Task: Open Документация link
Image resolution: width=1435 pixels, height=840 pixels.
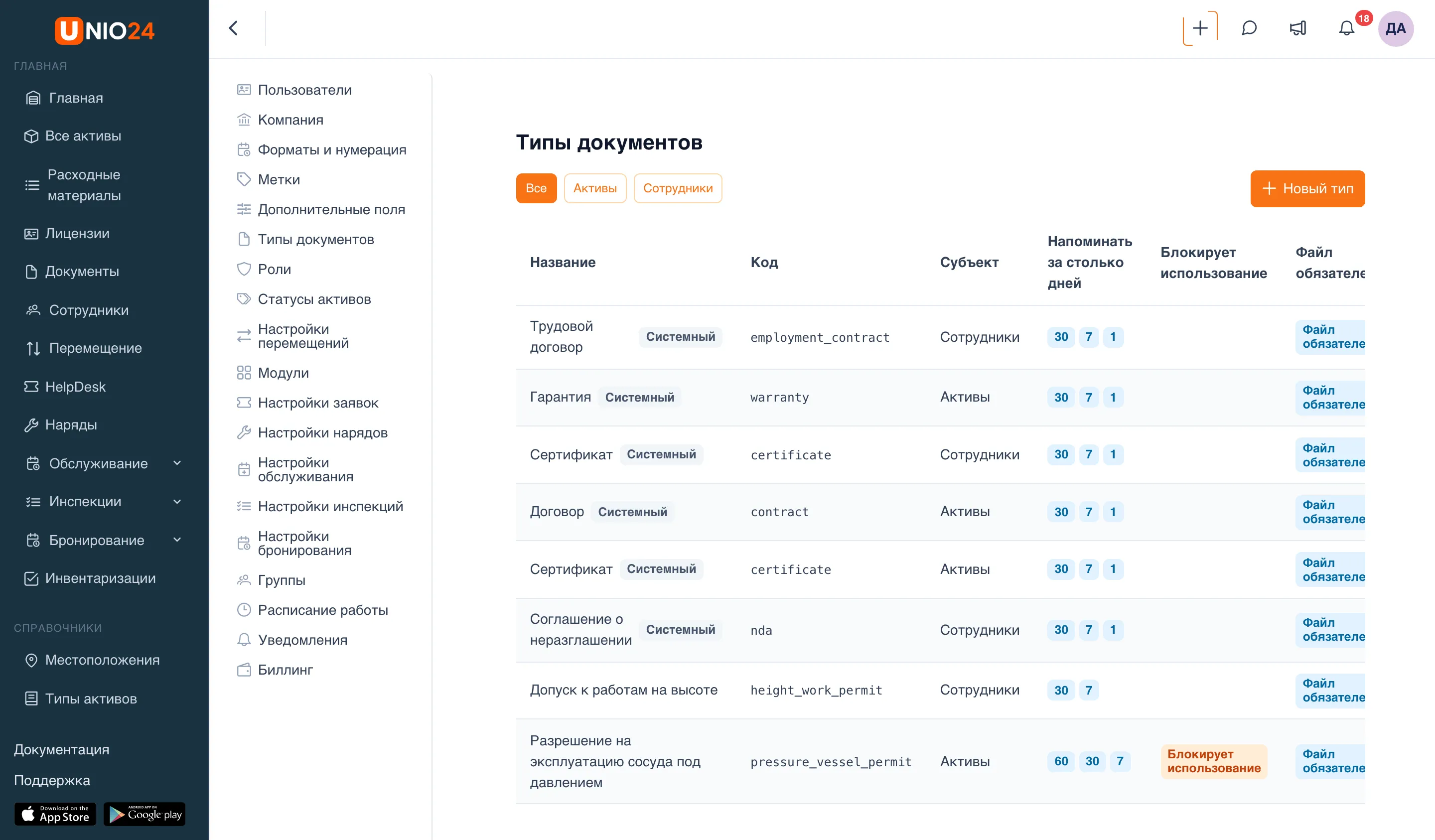Action: [61, 749]
